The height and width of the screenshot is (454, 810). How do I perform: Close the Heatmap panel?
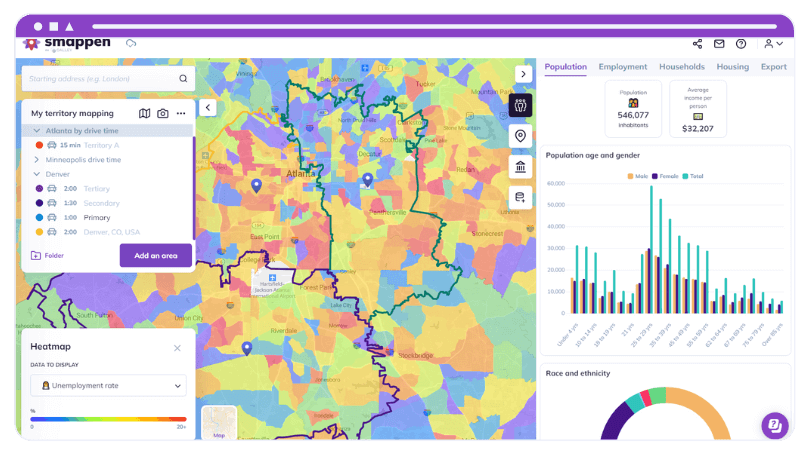[x=177, y=348]
